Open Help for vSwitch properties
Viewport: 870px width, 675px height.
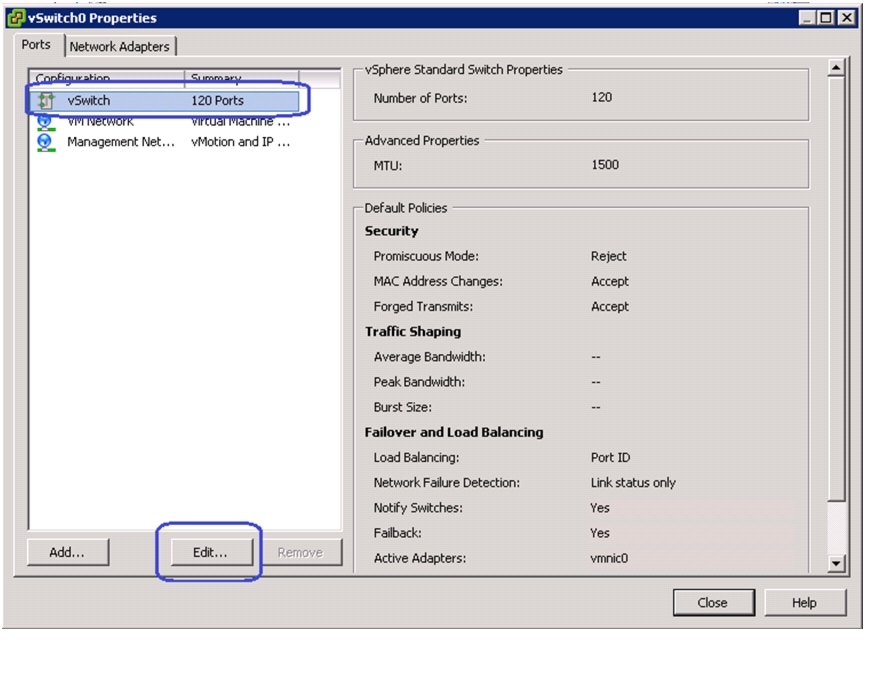(805, 602)
